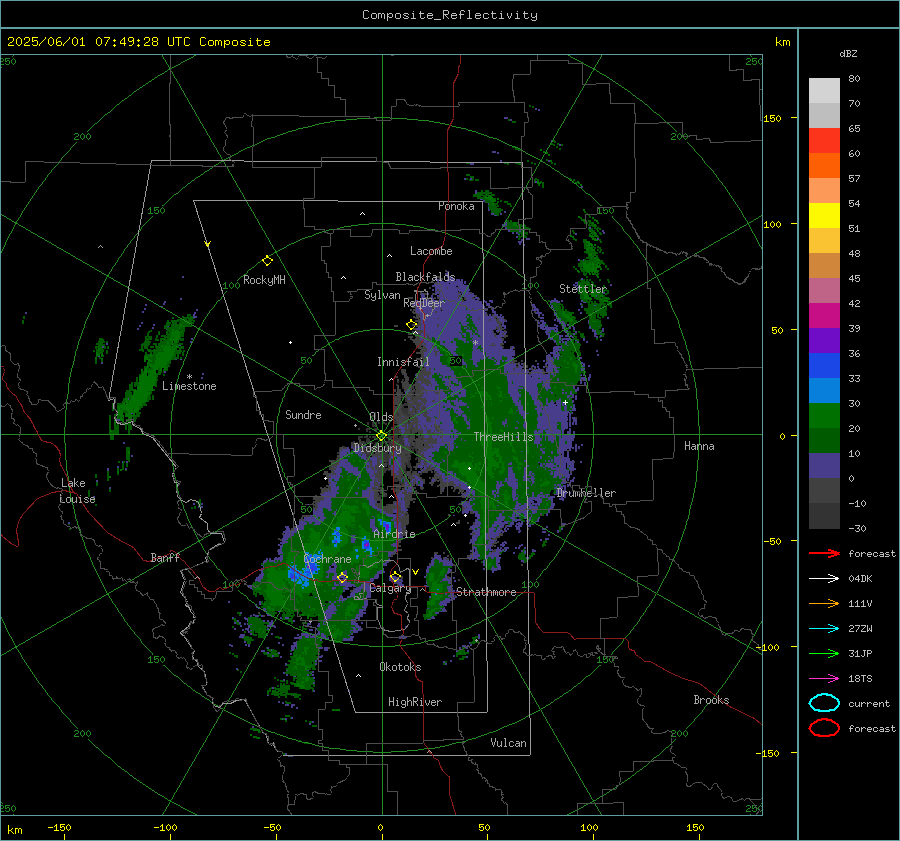This screenshot has width=900, height=841.
Task: Click the purple 36-39 dBZ color swatch
Action: pos(824,341)
